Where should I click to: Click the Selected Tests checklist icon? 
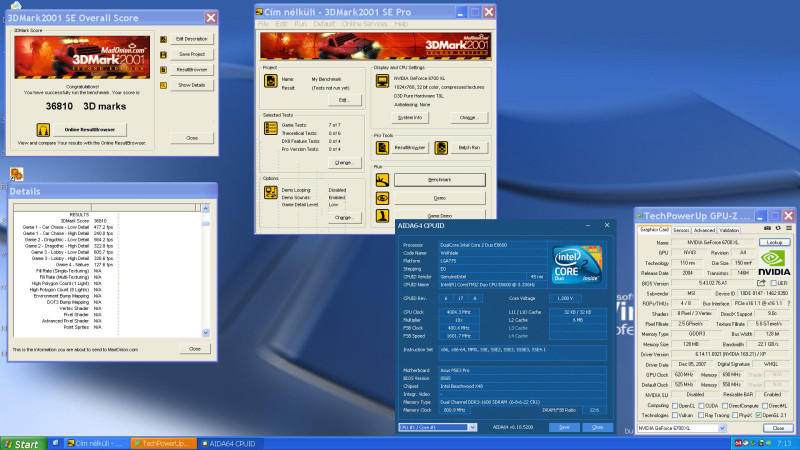click(x=270, y=128)
